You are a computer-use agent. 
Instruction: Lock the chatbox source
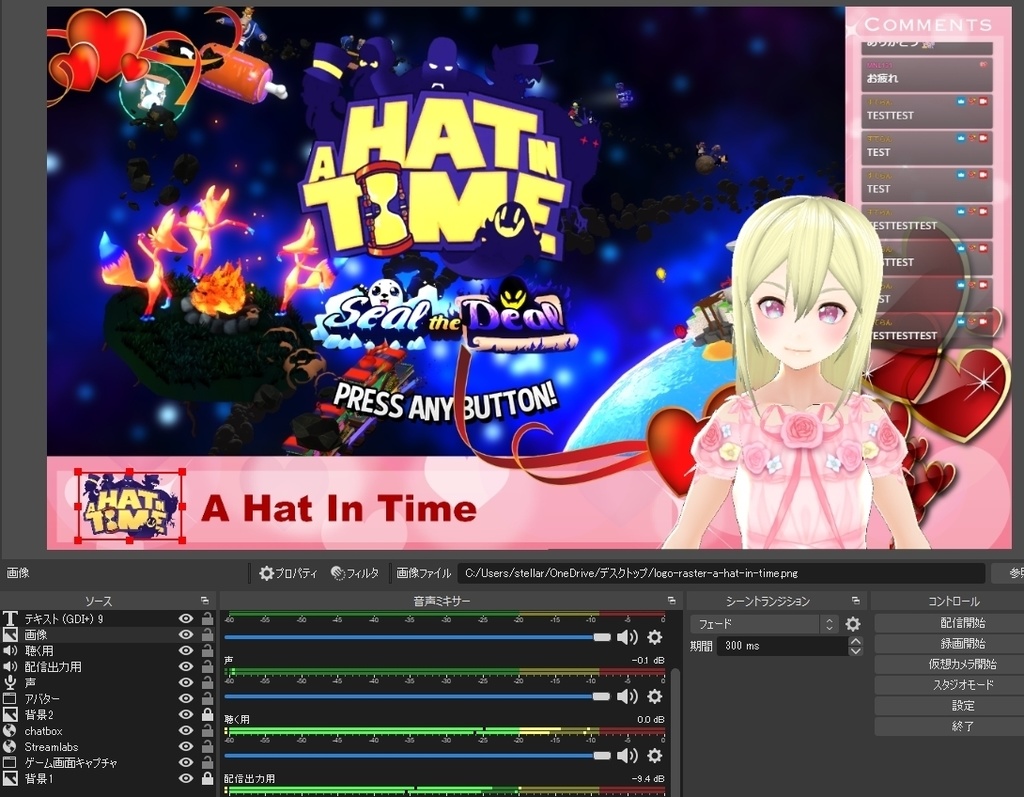(207, 730)
